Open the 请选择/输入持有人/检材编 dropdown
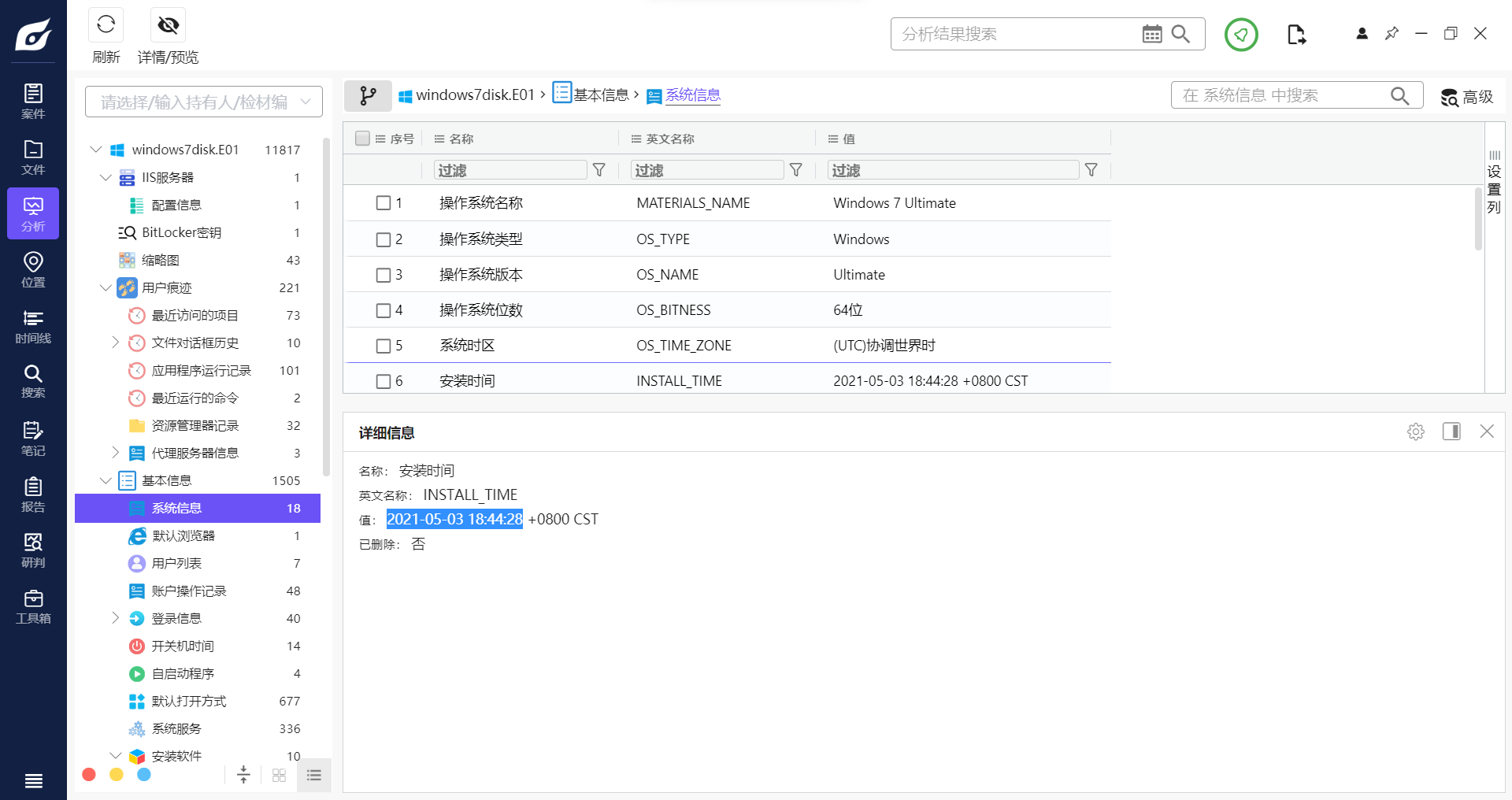The height and width of the screenshot is (800, 1512). [x=204, y=102]
